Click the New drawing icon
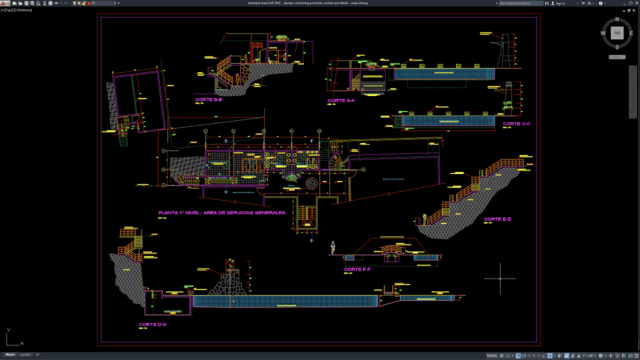 pos(14,3)
